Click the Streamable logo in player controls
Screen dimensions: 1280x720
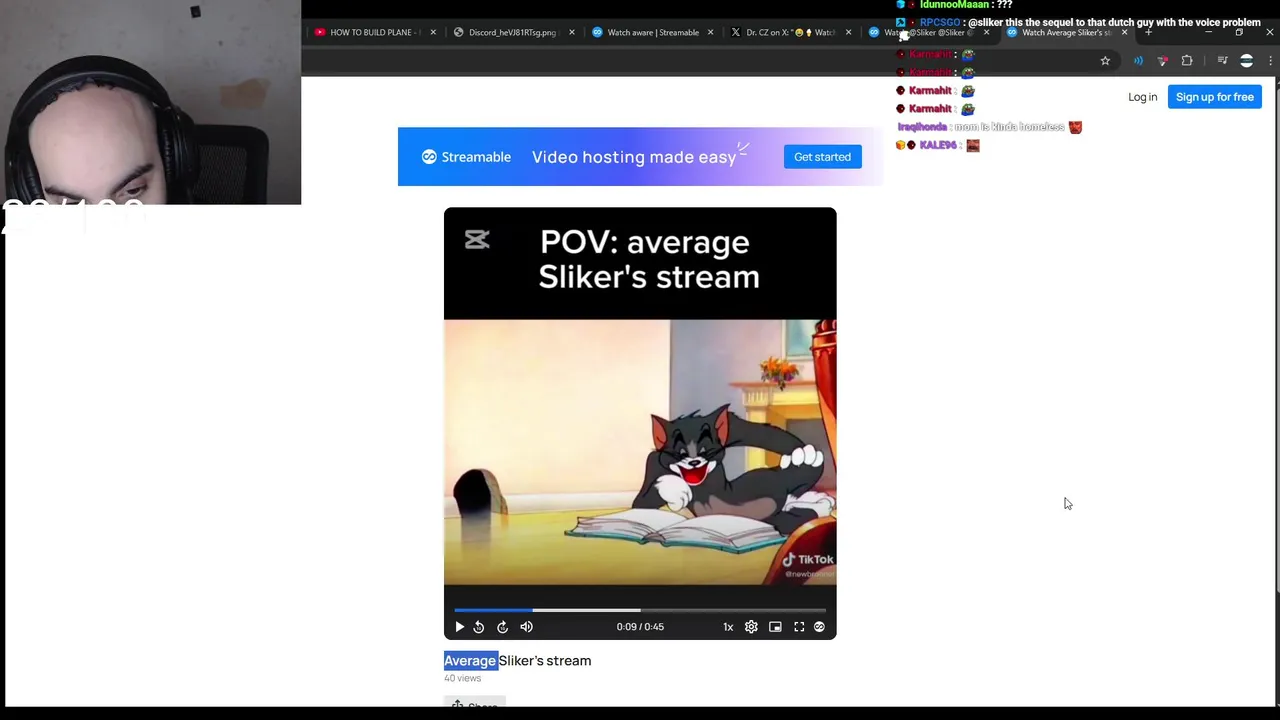(x=819, y=627)
